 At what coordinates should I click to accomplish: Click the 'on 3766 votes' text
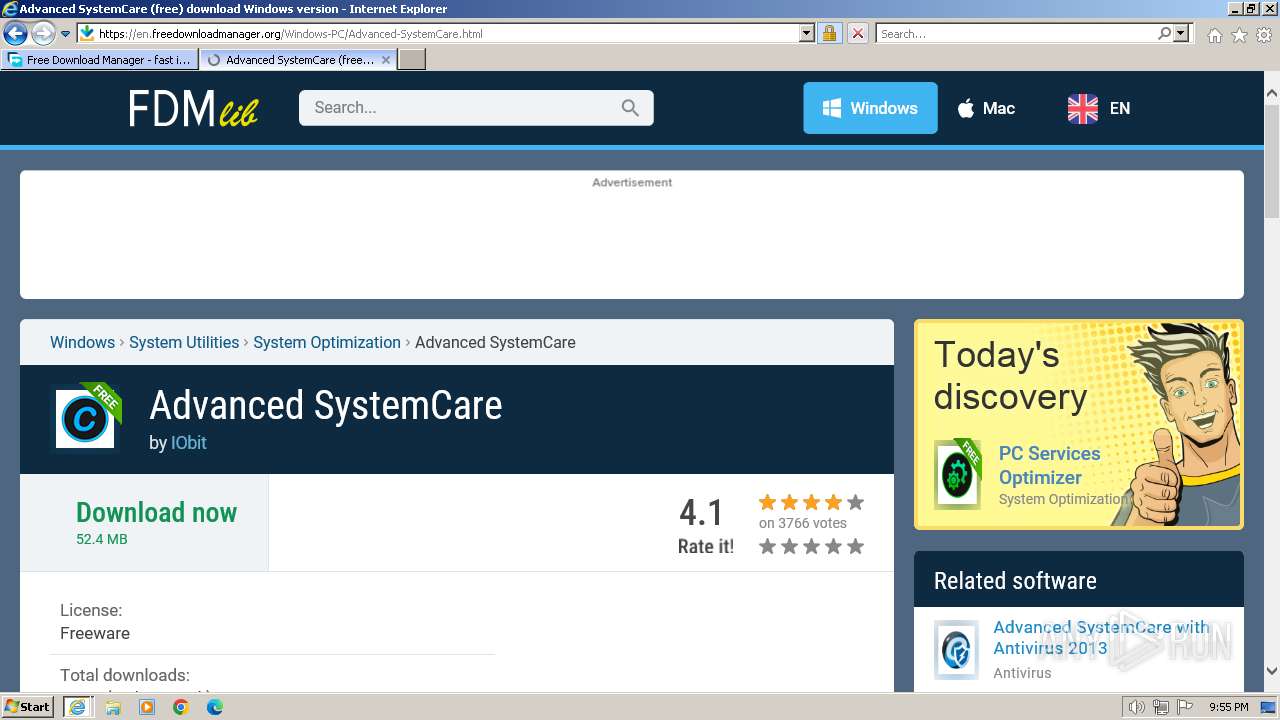coord(802,523)
